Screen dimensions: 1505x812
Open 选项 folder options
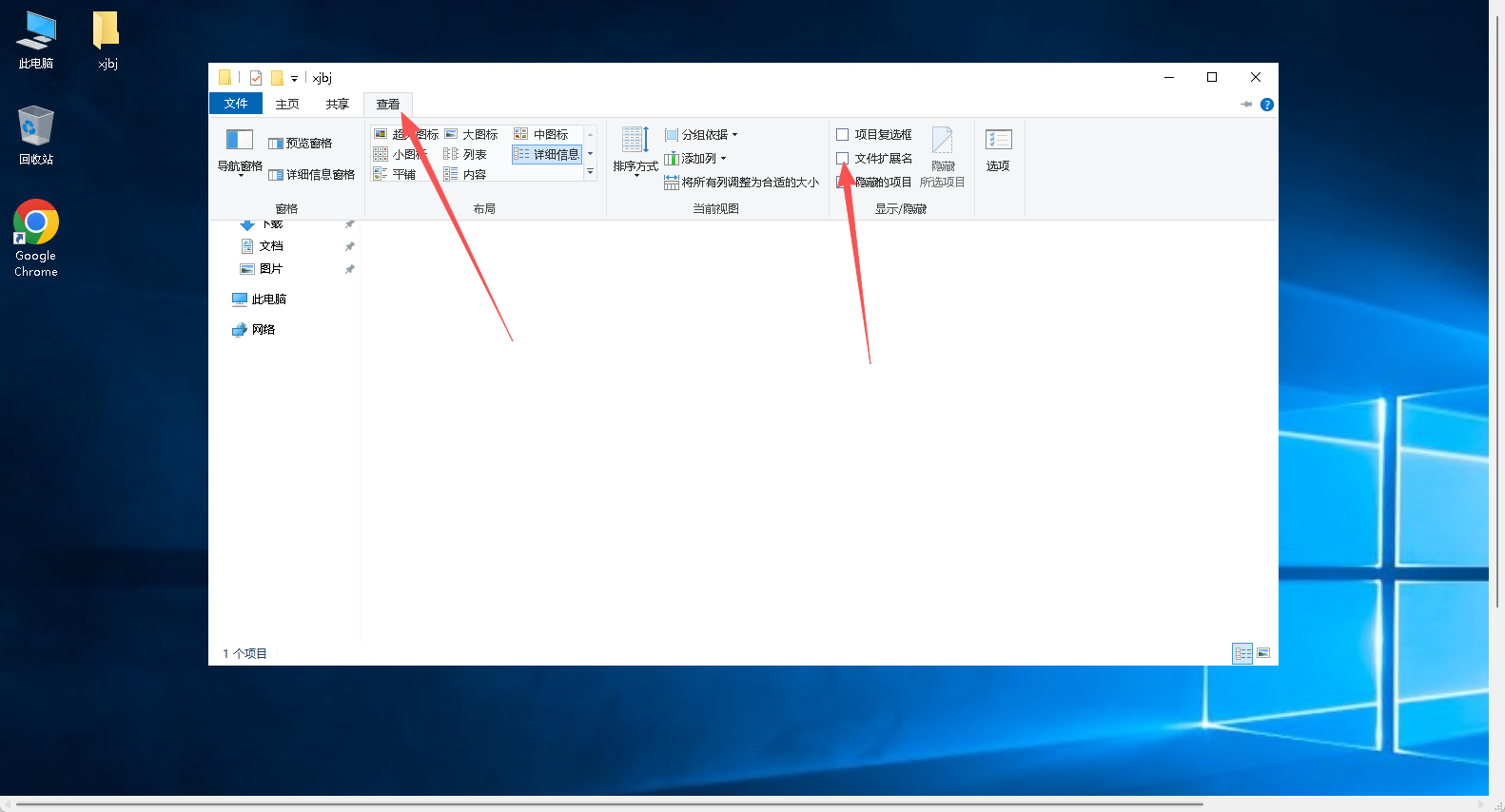click(x=998, y=150)
